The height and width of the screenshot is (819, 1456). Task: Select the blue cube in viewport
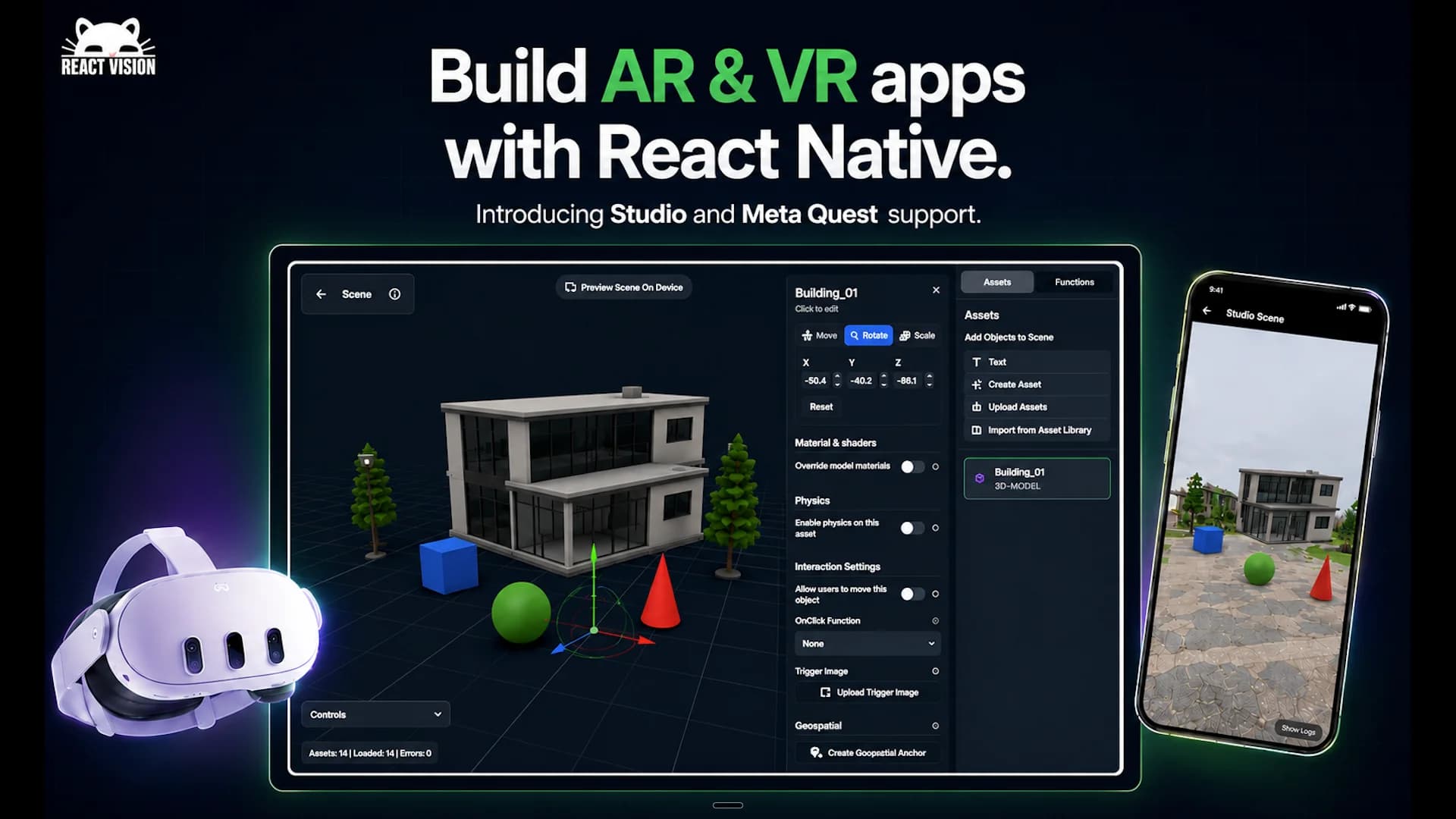pyautogui.click(x=449, y=566)
